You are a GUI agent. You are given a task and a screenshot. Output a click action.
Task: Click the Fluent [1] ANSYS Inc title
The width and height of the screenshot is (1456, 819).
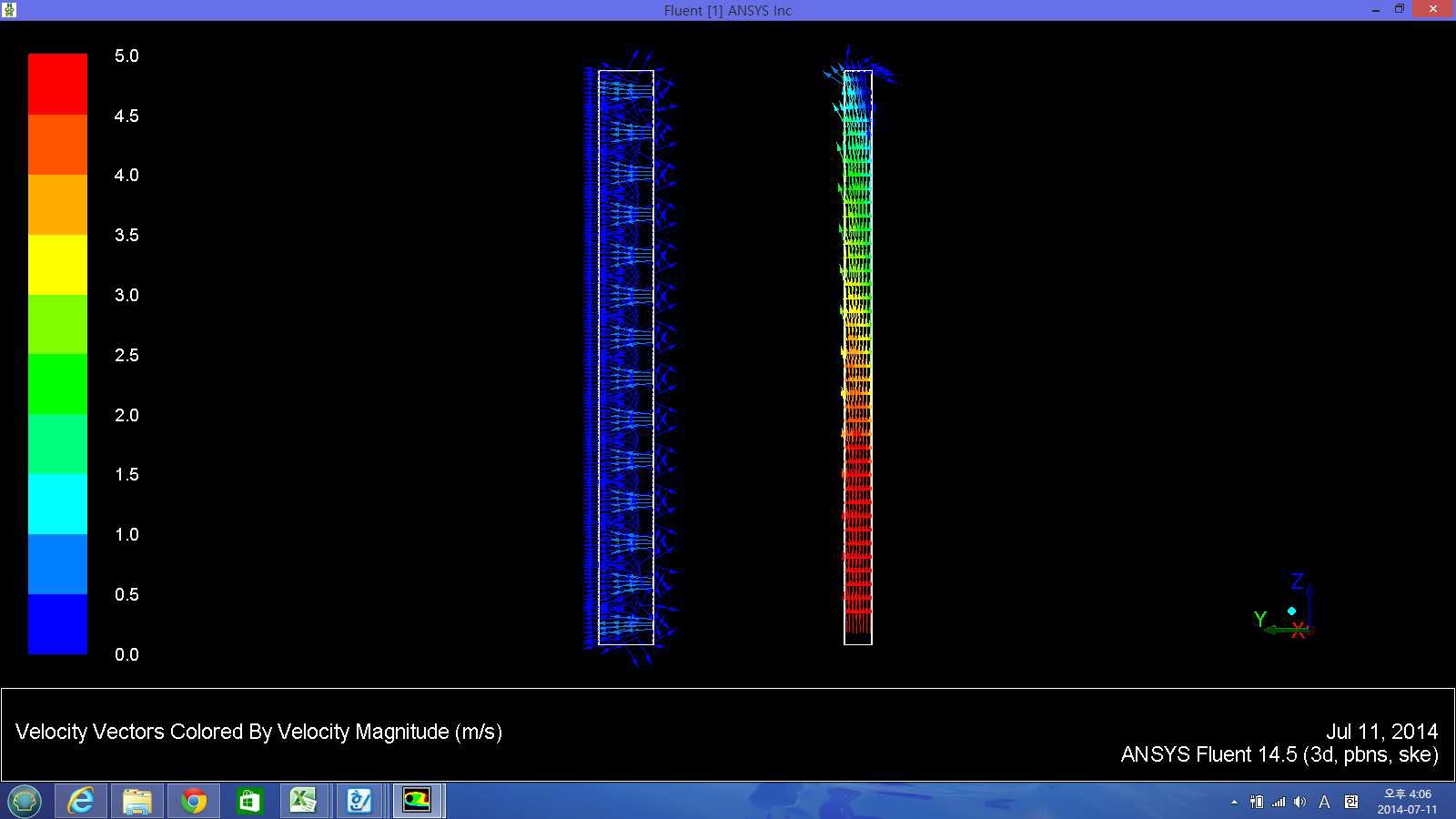point(728,11)
